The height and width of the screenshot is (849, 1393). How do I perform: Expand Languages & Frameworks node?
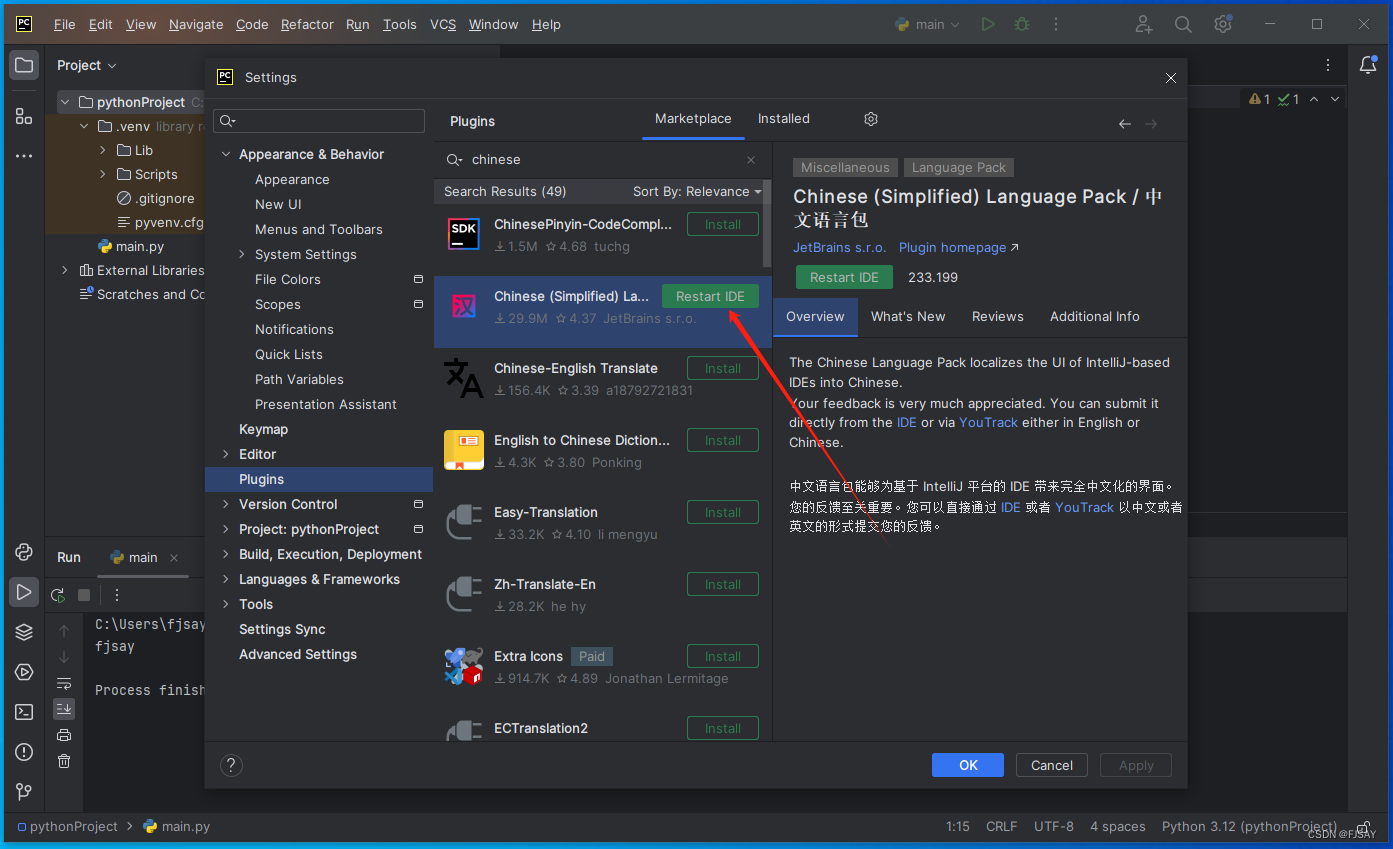(x=226, y=579)
